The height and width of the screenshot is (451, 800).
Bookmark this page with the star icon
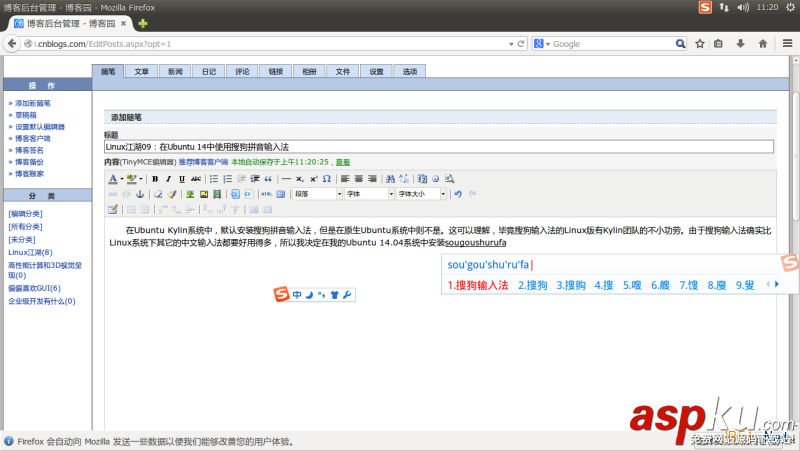700,44
